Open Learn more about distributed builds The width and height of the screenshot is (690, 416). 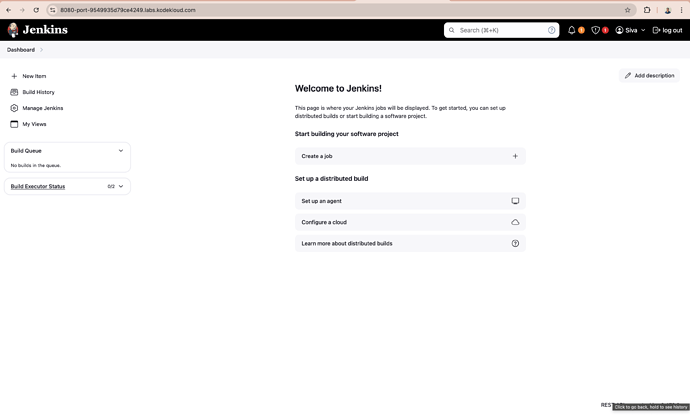410,243
